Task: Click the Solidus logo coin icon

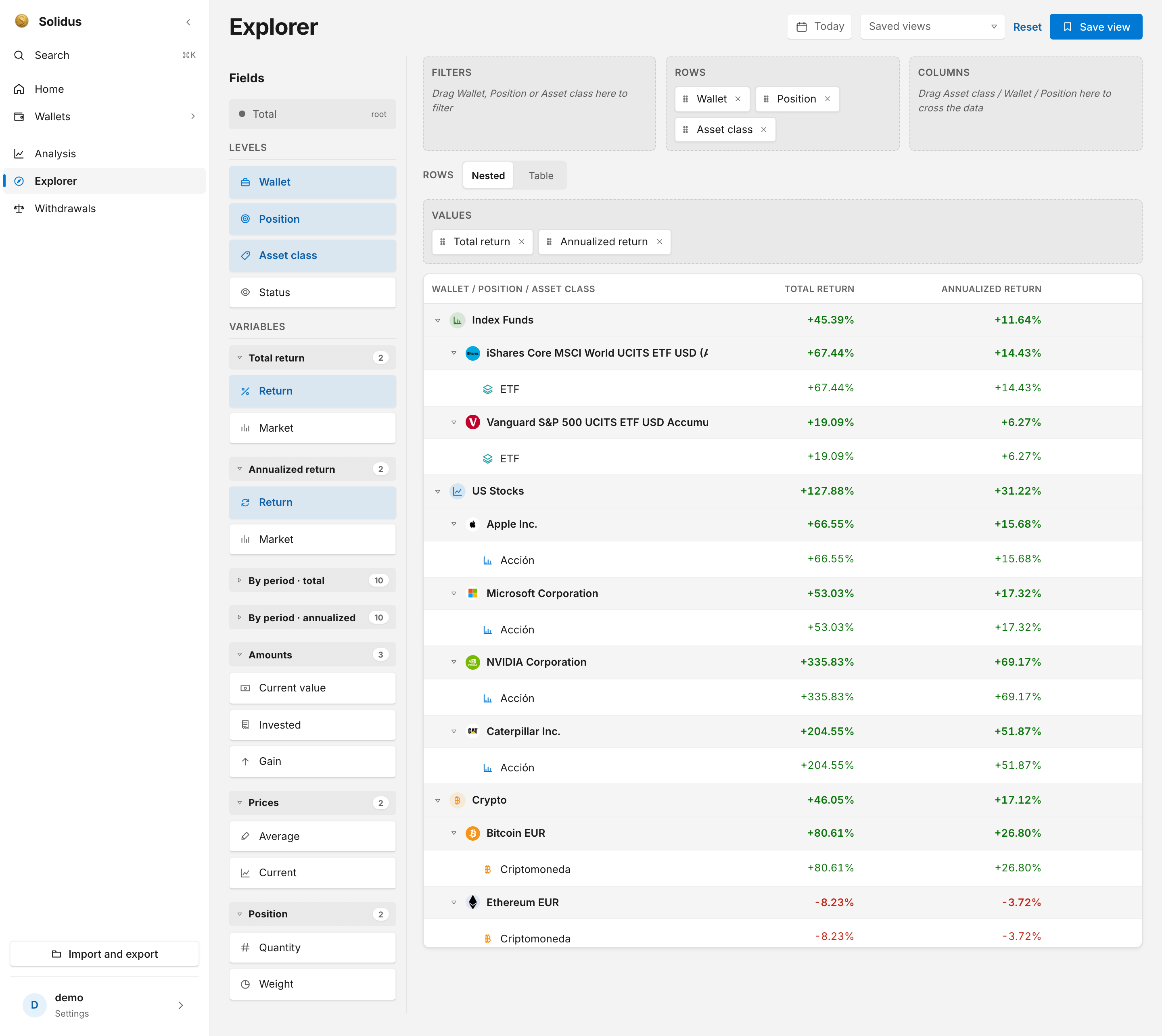Action: point(22,21)
